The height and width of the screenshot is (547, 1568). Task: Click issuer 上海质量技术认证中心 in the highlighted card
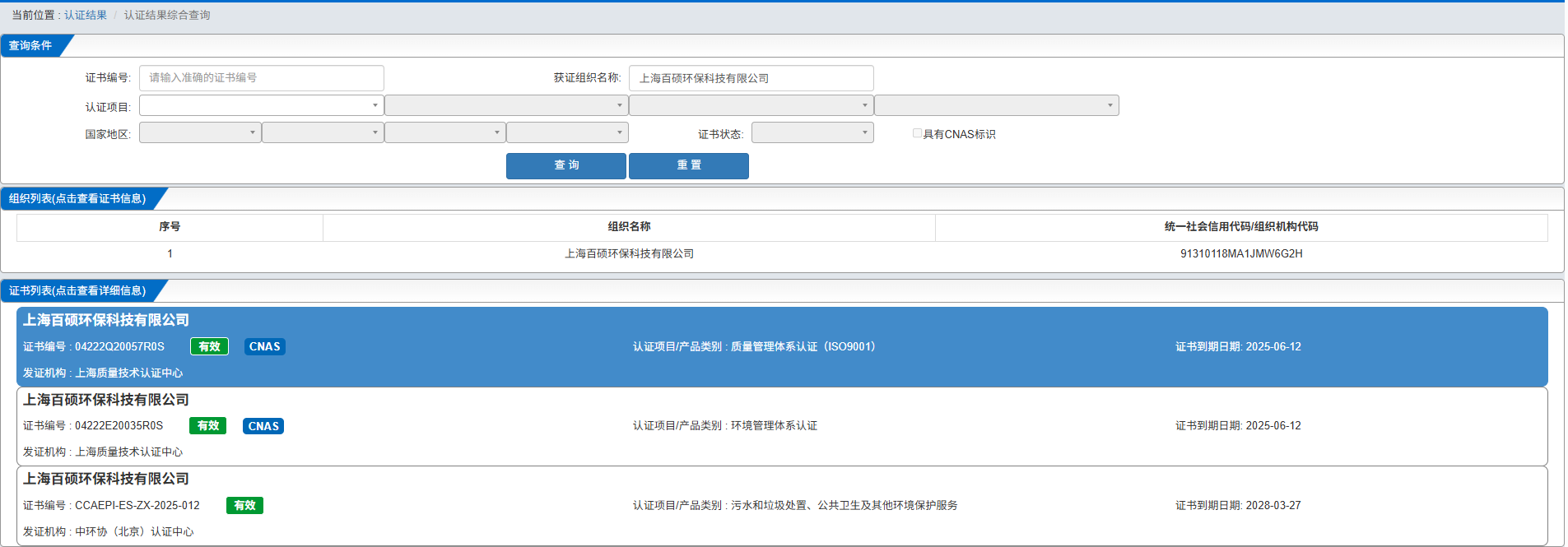coord(129,373)
